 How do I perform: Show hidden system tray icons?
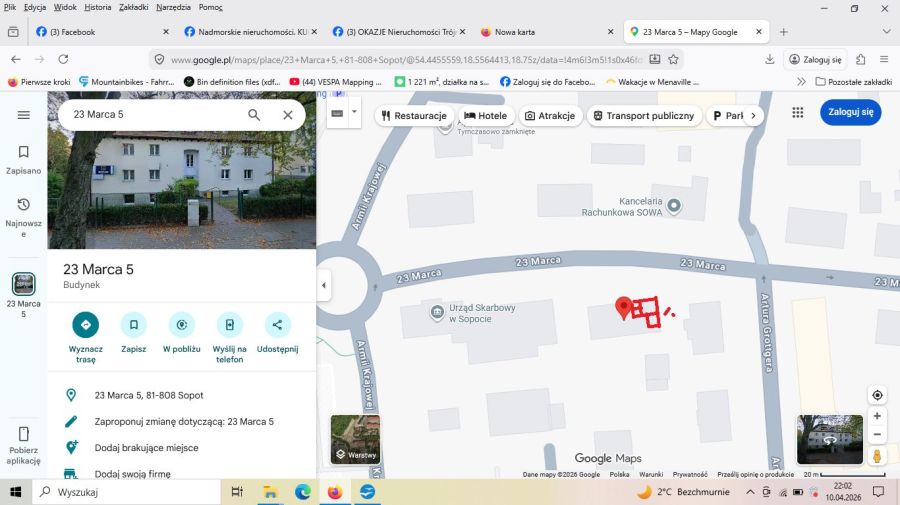[750, 492]
